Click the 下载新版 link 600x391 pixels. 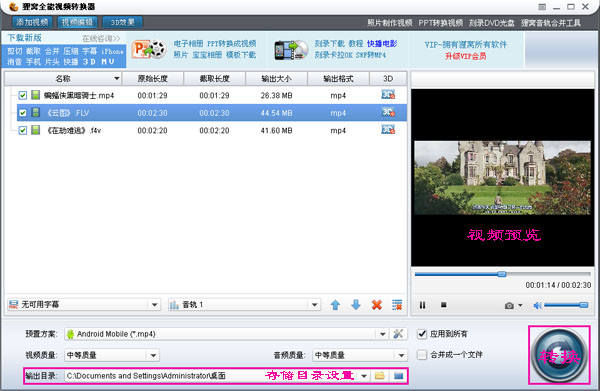tap(24, 38)
